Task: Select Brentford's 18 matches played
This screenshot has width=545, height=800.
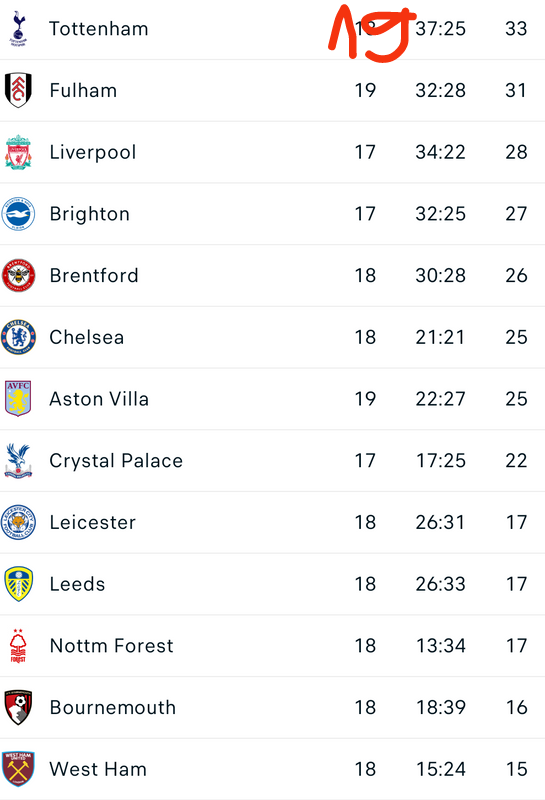Action: pos(365,276)
